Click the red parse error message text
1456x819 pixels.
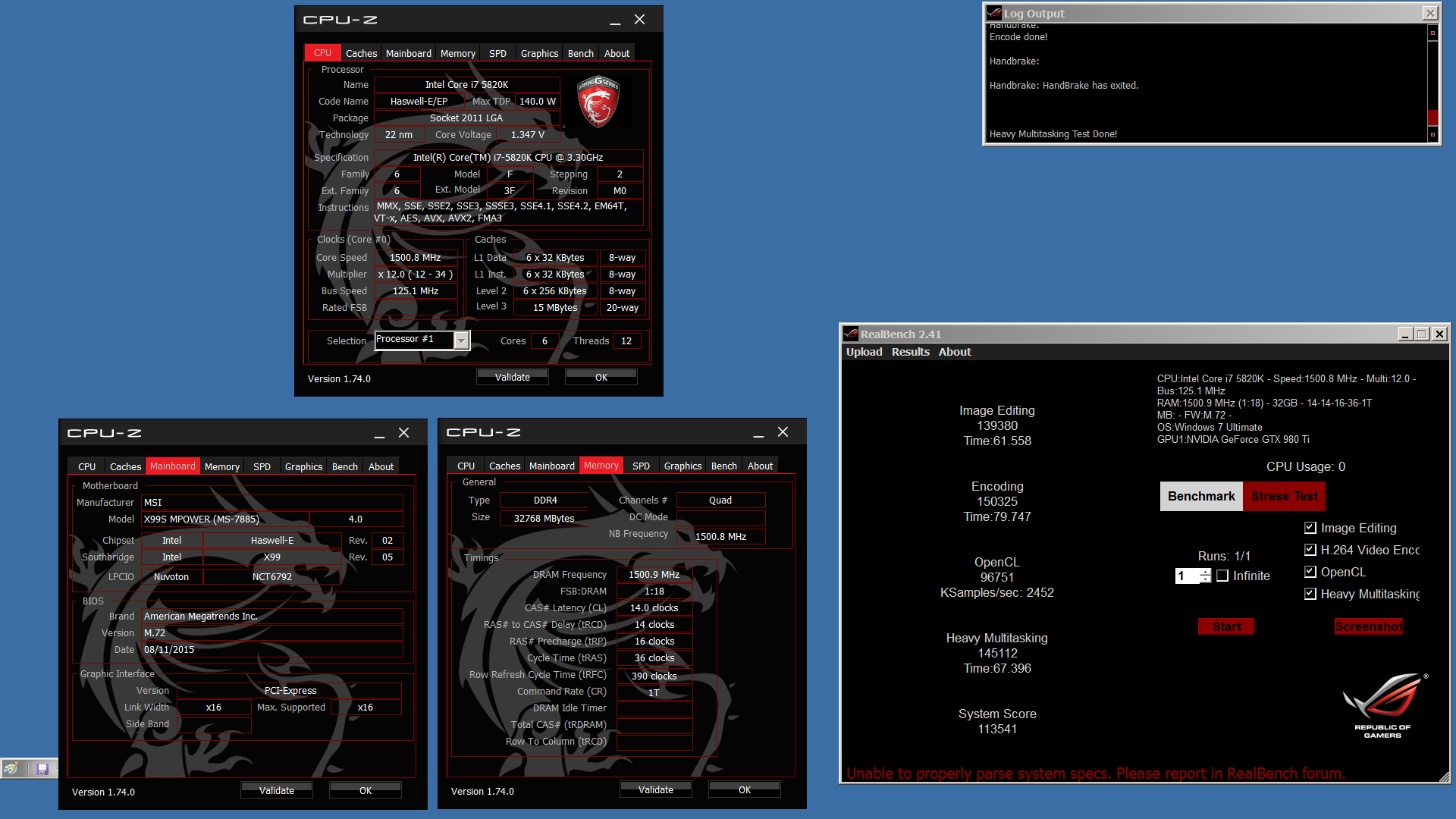[x=1096, y=773]
